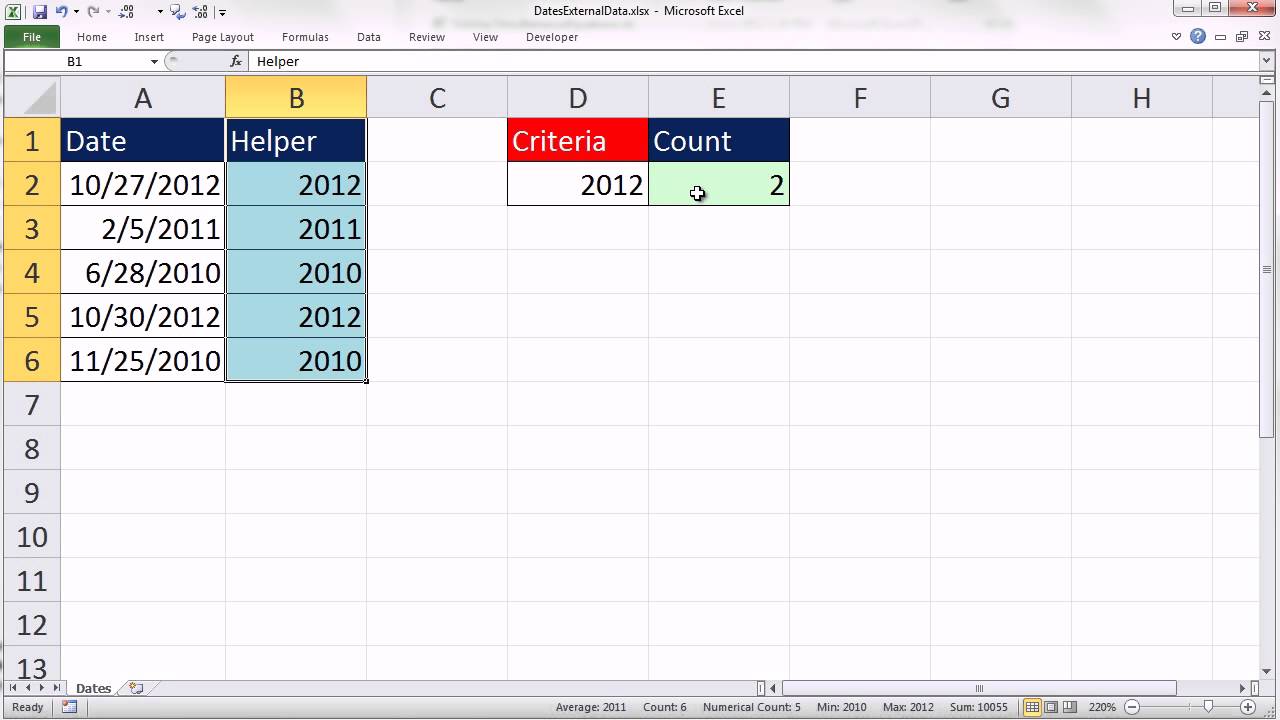Open the Redo history dropdown arrow
Image resolution: width=1280 pixels, height=720 pixels.
click(106, 13)
